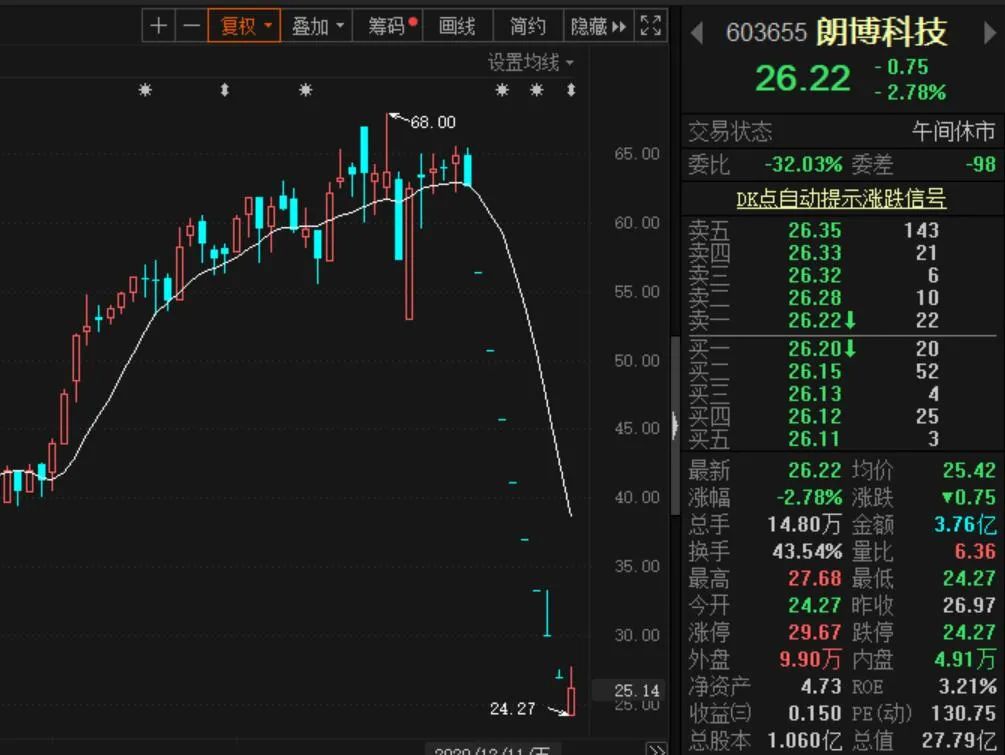
Task: Open the 画线 drawing tool
Action: pos(457,26)
